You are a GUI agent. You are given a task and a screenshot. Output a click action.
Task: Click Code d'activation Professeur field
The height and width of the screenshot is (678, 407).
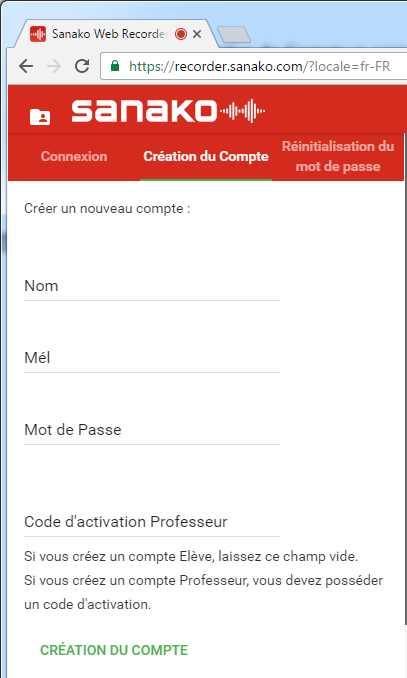pyautogui.click(x=152, y=522)
